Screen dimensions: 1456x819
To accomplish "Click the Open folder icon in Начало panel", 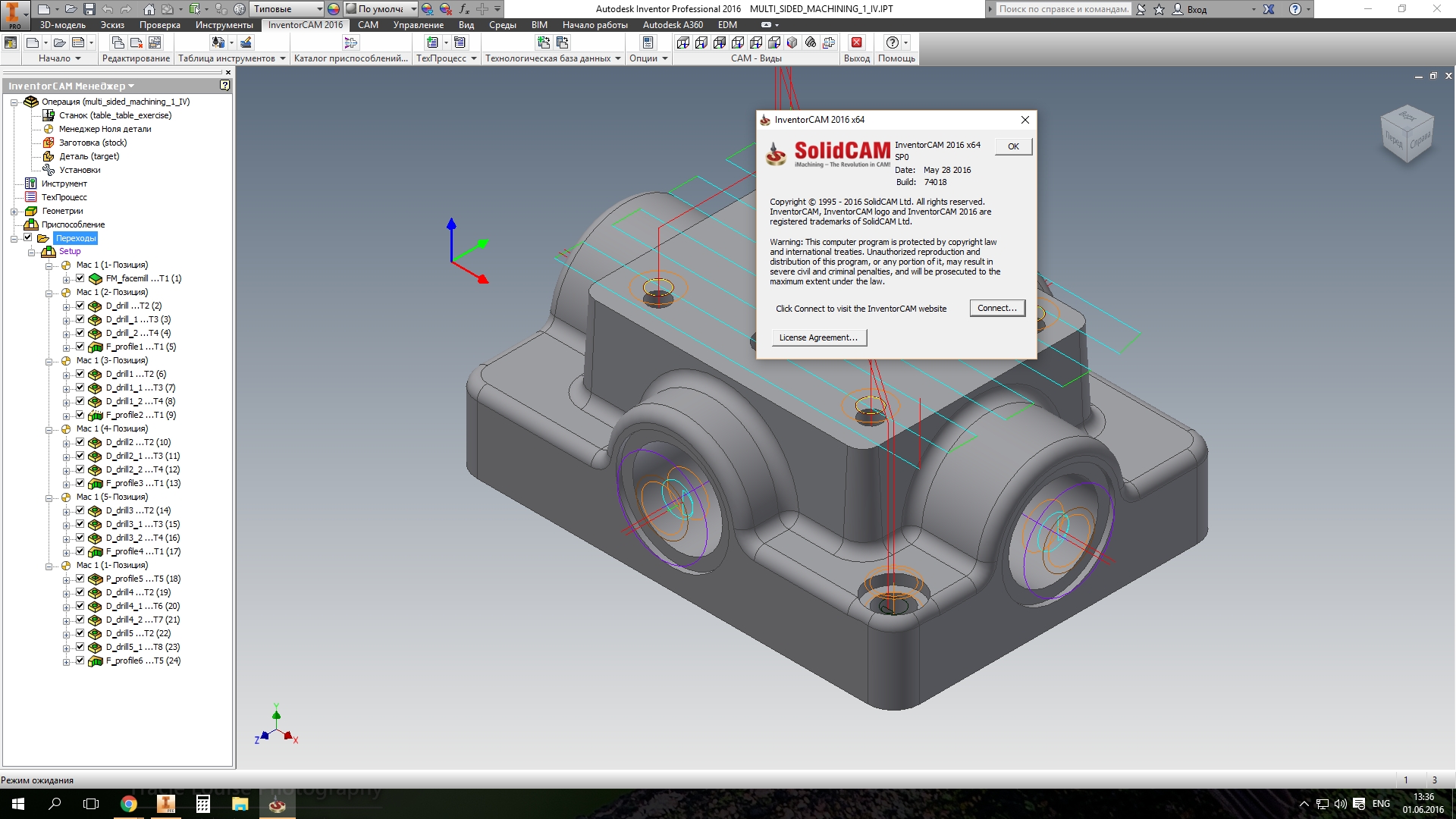I will (59, 42).
